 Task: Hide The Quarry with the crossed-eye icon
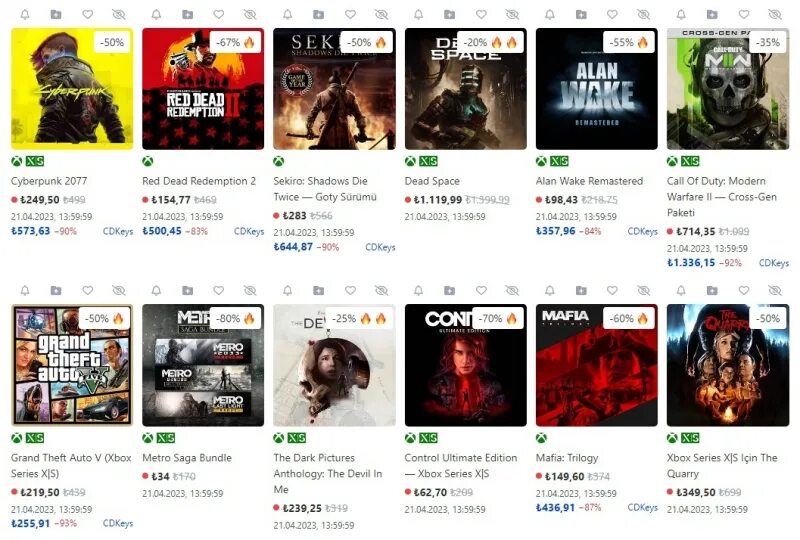click(775, 290)
